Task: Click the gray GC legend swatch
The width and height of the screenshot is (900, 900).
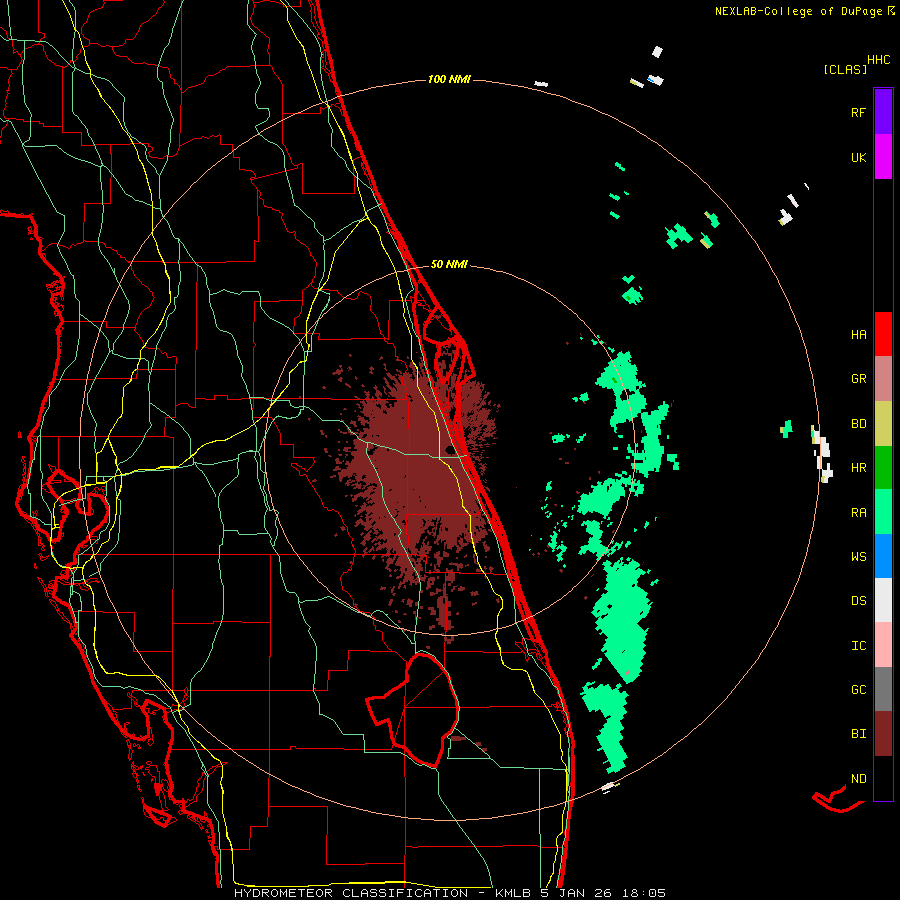Action: (883, 689)
